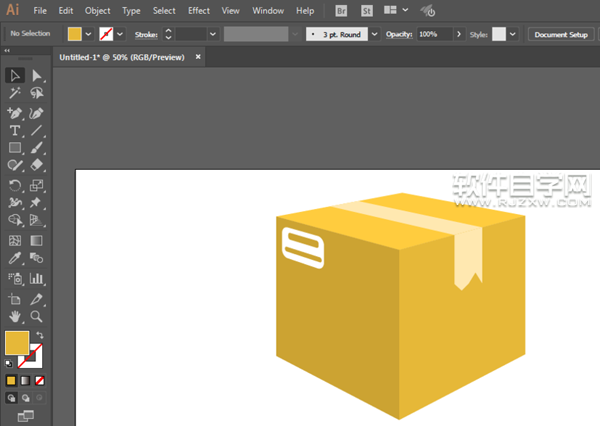600x426 pixels.
Task: Set paint mode to None
Action: [x=40, y=381]
